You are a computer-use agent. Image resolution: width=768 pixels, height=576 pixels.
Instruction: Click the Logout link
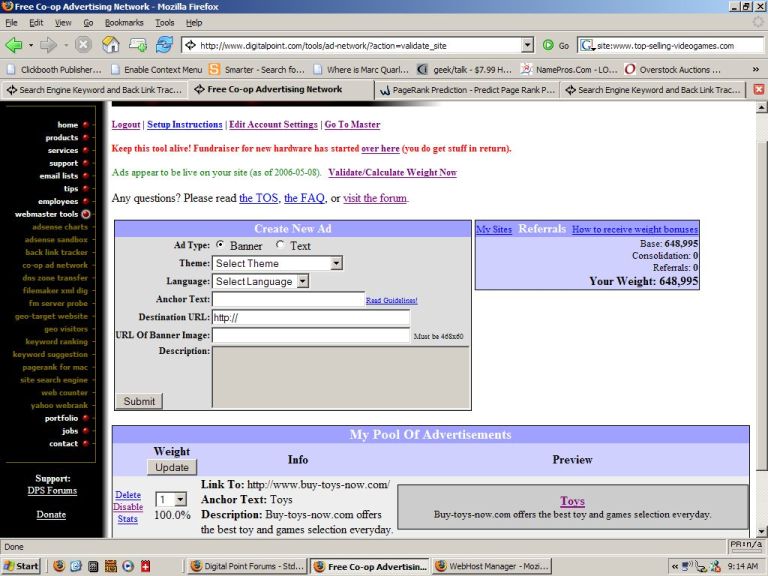pos(126,124)
